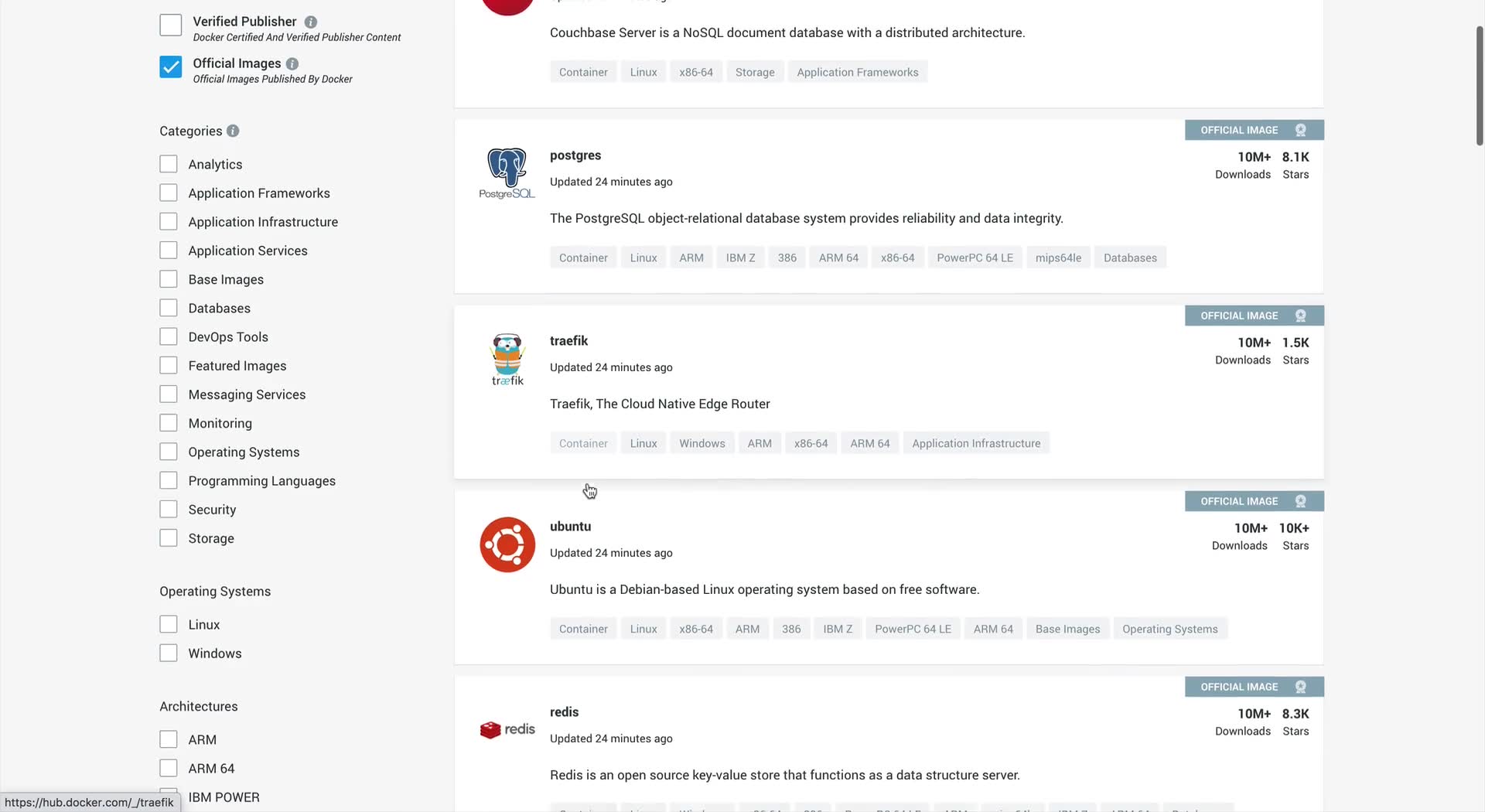1485x812 pixels.
Task: Click the Base Images tag on ubuntu
Action: pos(1067,629)
